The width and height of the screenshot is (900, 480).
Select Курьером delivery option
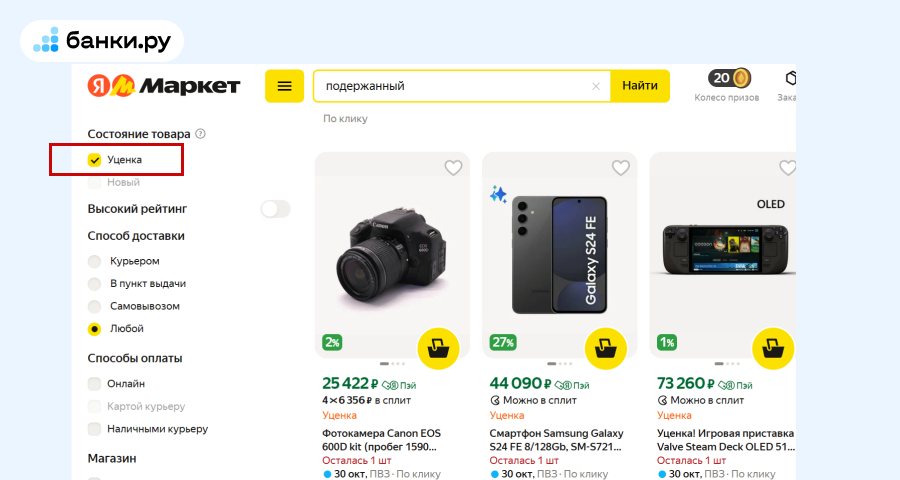pos(95,261)
